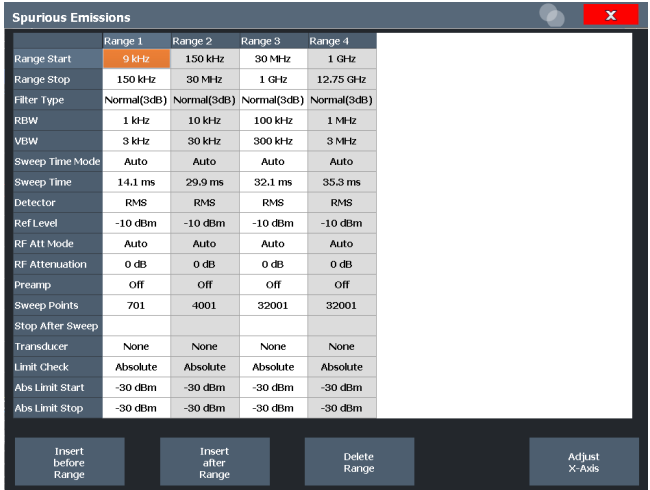Click Range 1 RF Attenuation 0 dB

click(136, 264)
